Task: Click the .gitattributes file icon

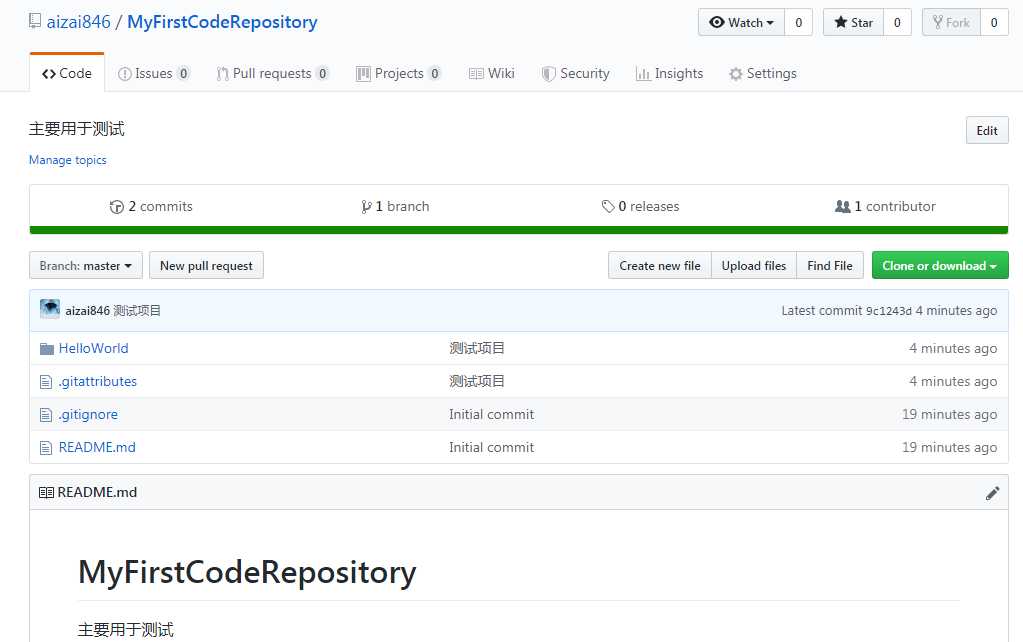Action: [x=46, y=382]
